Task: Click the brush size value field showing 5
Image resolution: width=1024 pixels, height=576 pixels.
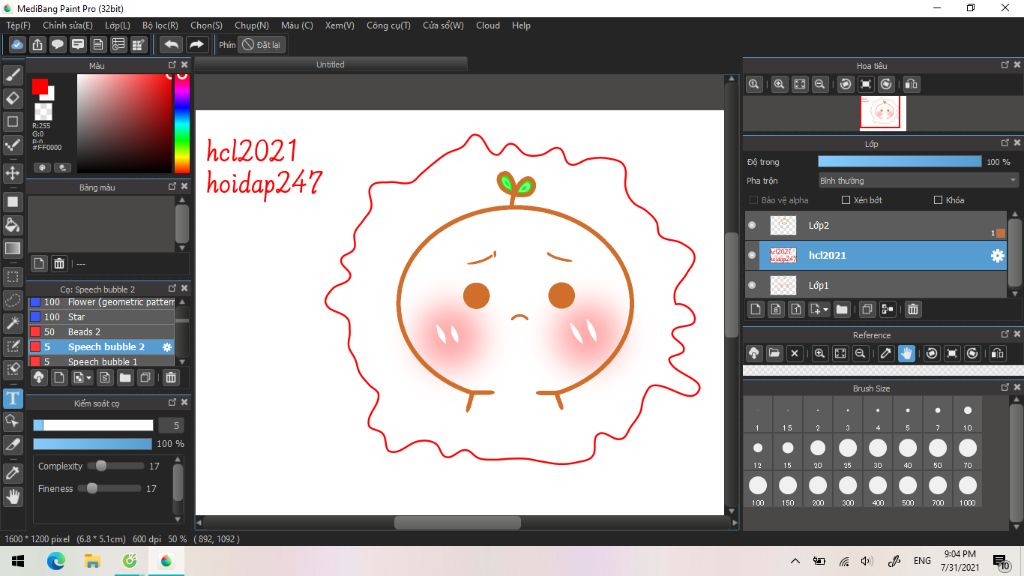Action: pyautogui.click(x=172, y=425)
